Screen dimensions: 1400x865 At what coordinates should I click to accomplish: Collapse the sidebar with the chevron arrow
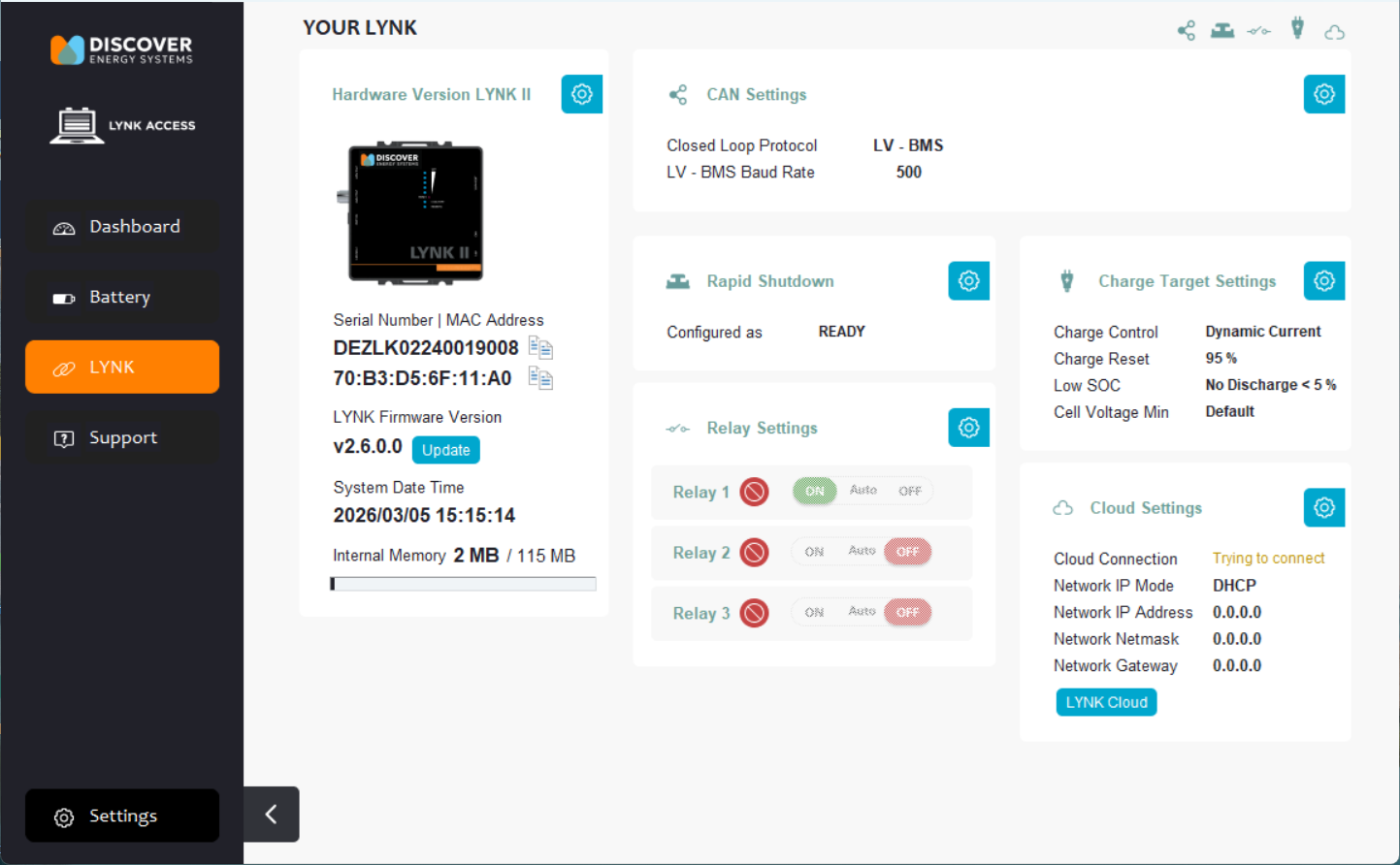tap(271, 814)
